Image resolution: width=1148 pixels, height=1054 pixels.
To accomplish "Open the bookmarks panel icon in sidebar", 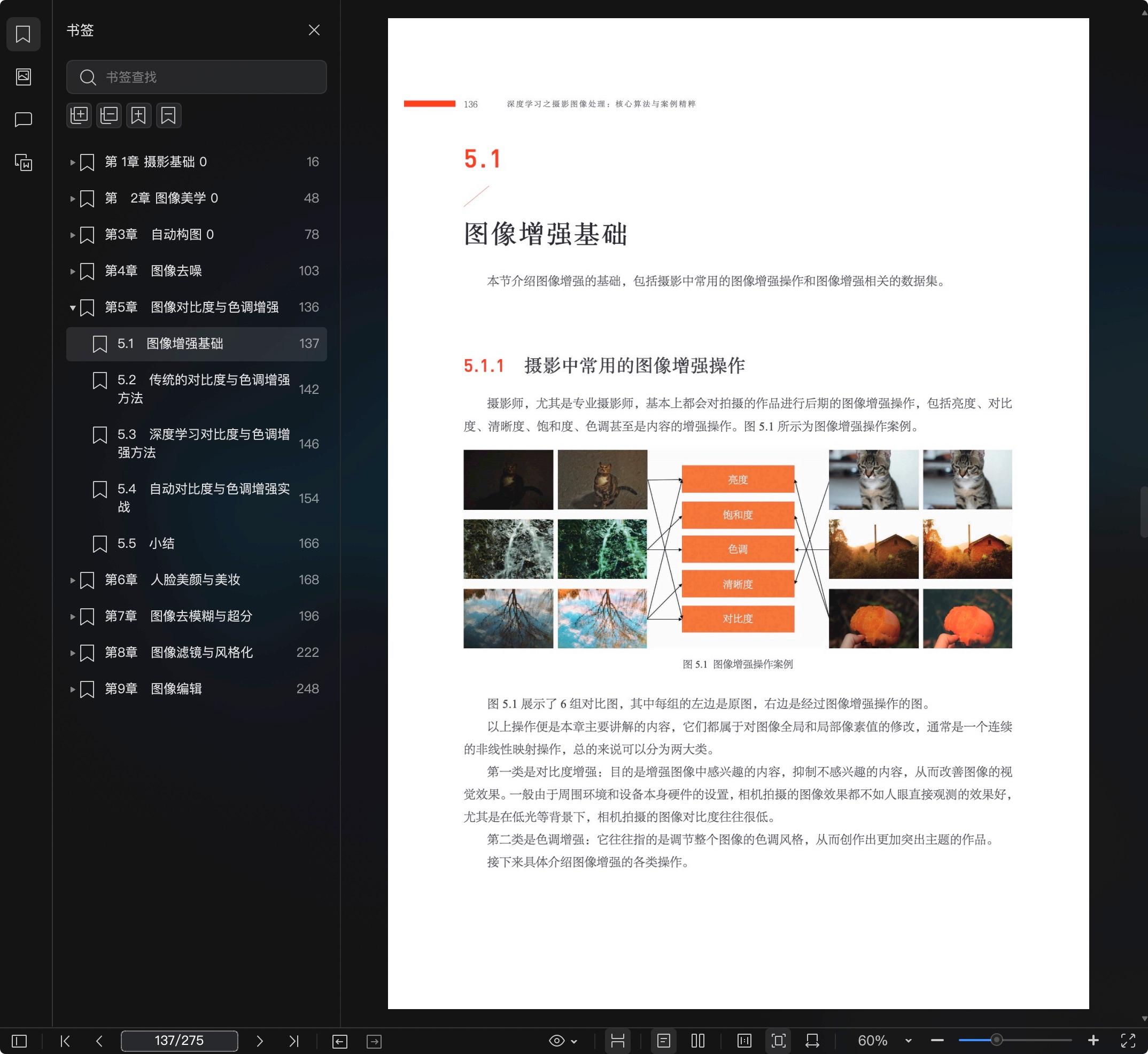I will pos(23,34).
